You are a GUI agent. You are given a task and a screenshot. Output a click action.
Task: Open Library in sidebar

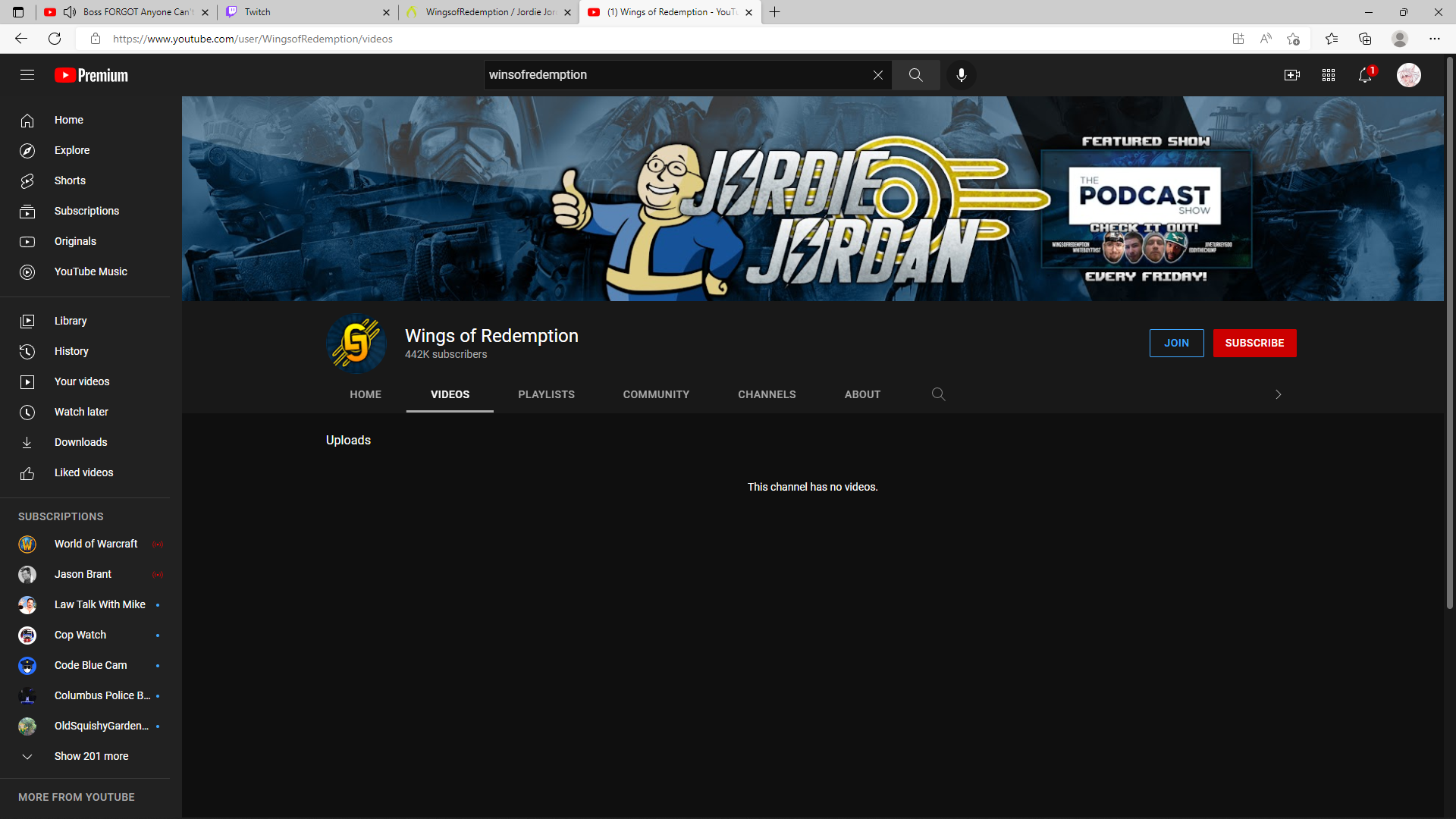coord(85,321)
